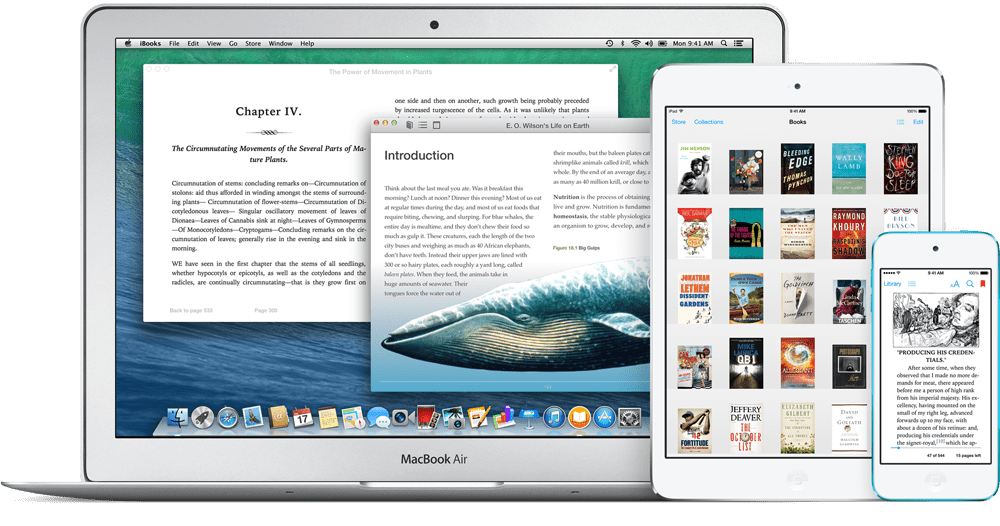Click the notes panel icon in the toolbar

coord(436,125)
